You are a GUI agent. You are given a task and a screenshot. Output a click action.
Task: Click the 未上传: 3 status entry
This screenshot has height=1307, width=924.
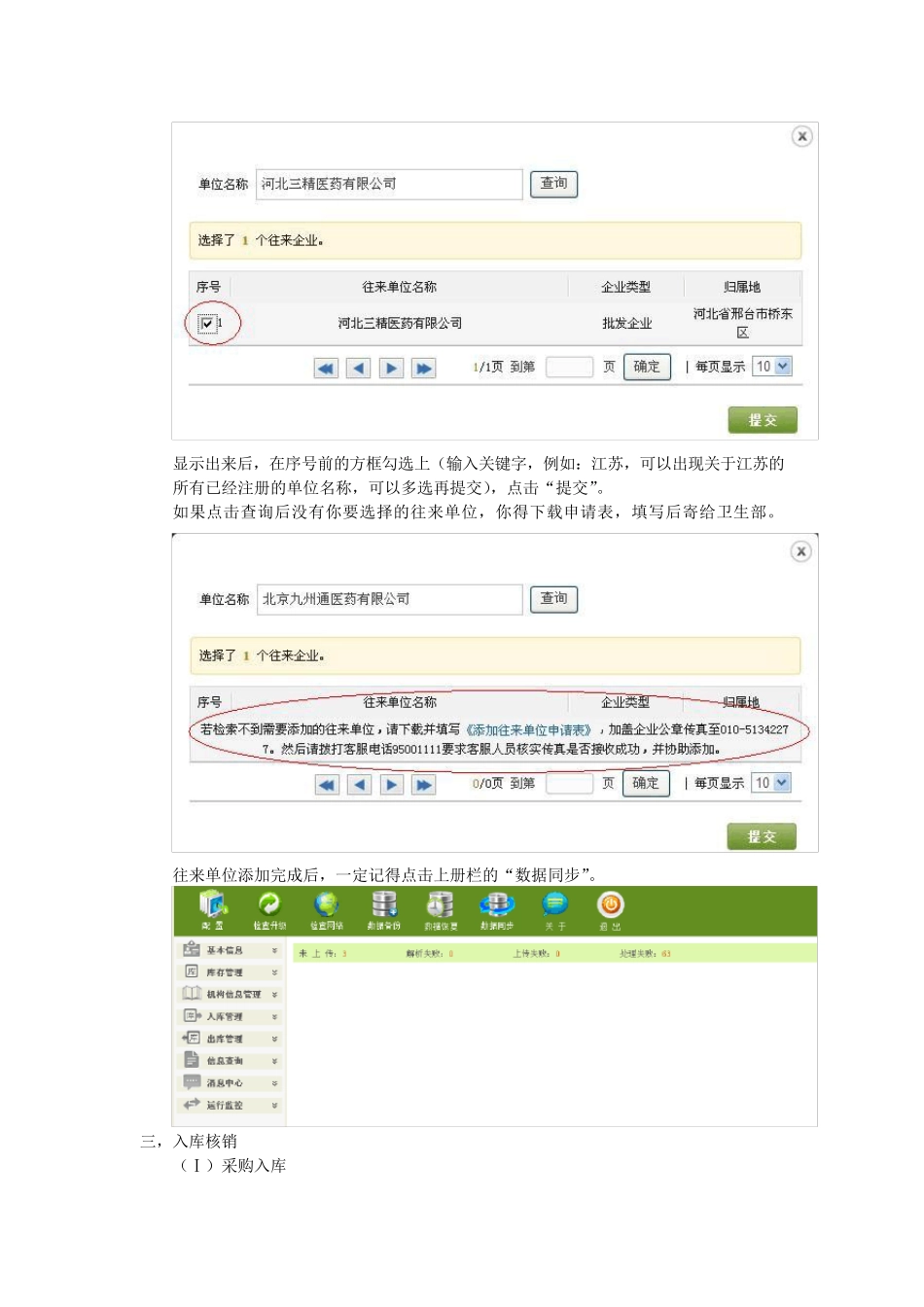point(323,954)
